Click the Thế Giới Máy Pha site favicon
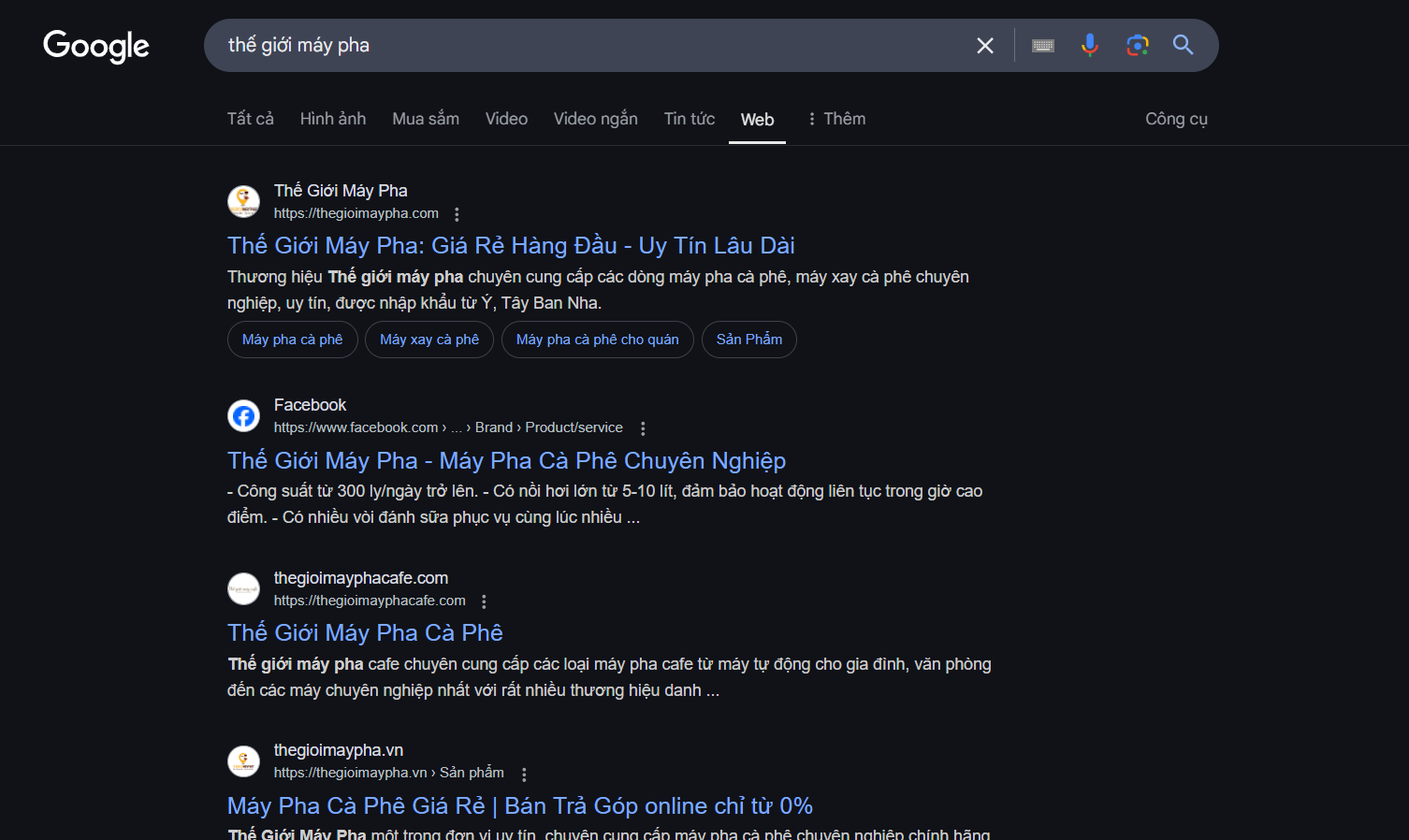The image size is (1409, 840). (244, 201)
